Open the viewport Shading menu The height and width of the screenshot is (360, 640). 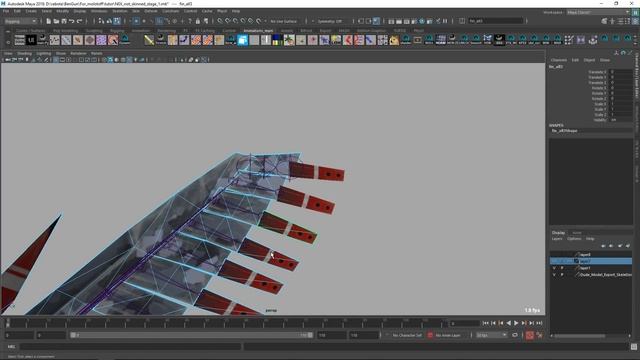point(24,53)
